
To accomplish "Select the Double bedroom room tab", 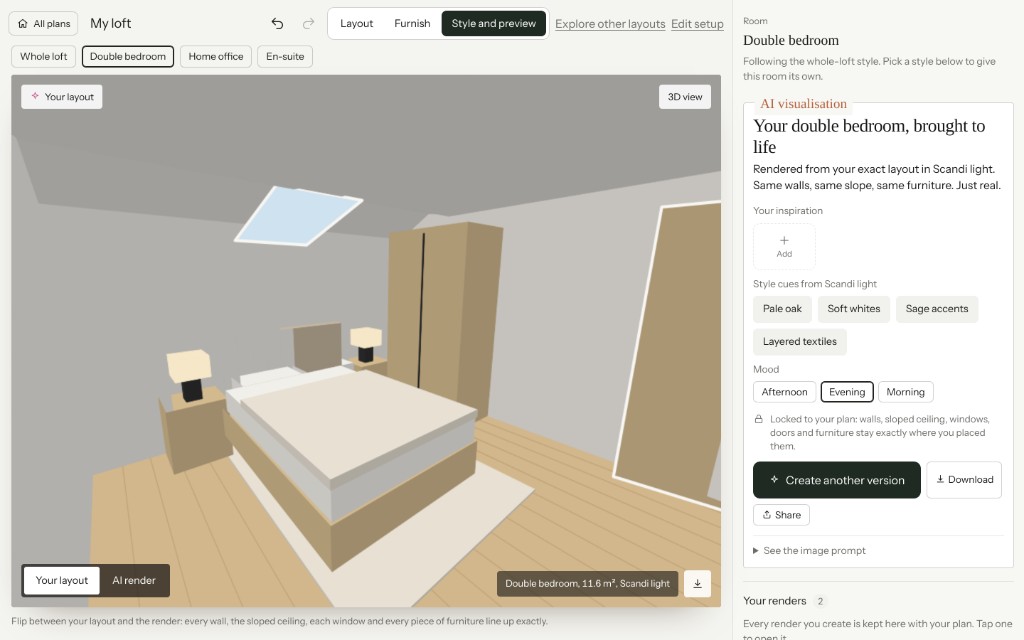I will pos(128,56).
